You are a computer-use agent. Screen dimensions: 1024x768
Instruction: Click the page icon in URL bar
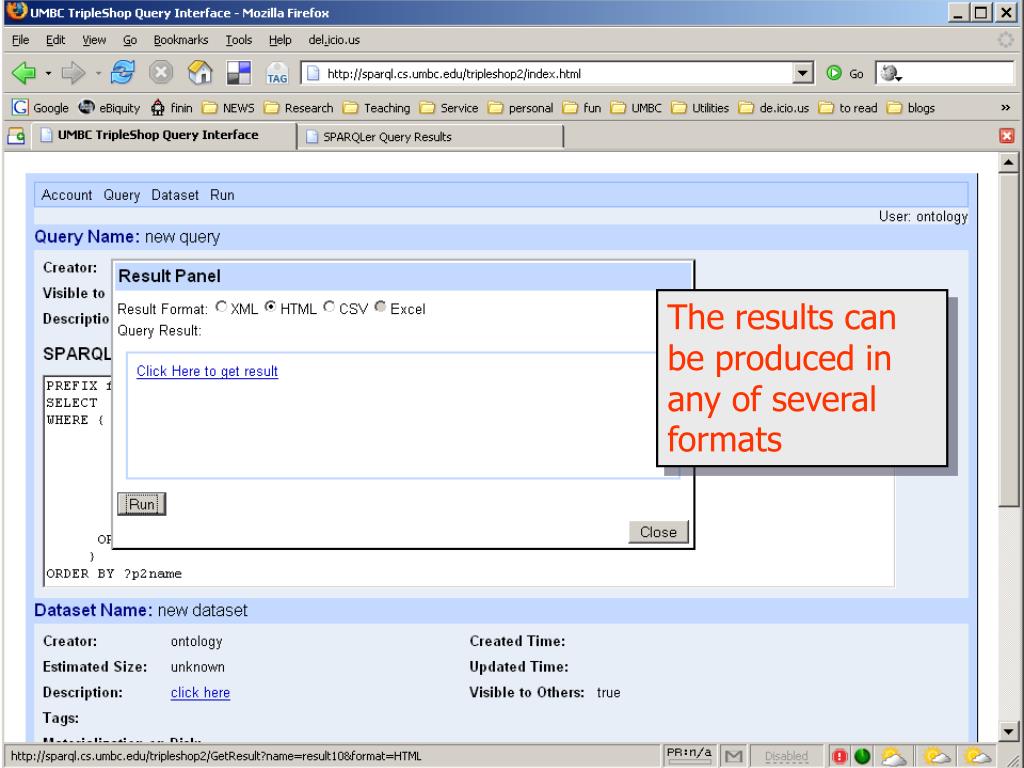[x=313, y=73]
